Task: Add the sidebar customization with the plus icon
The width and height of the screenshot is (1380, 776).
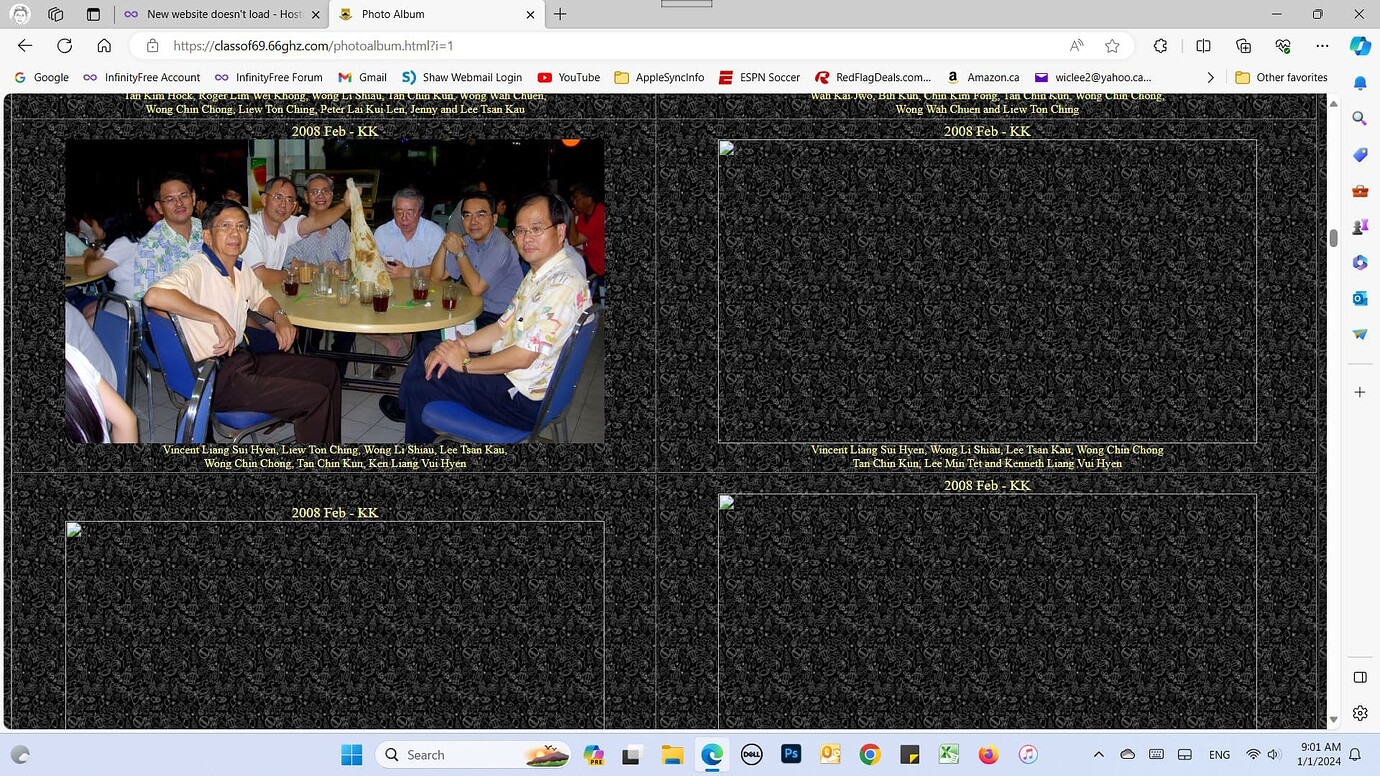Action: click(x=1359, y=393)
